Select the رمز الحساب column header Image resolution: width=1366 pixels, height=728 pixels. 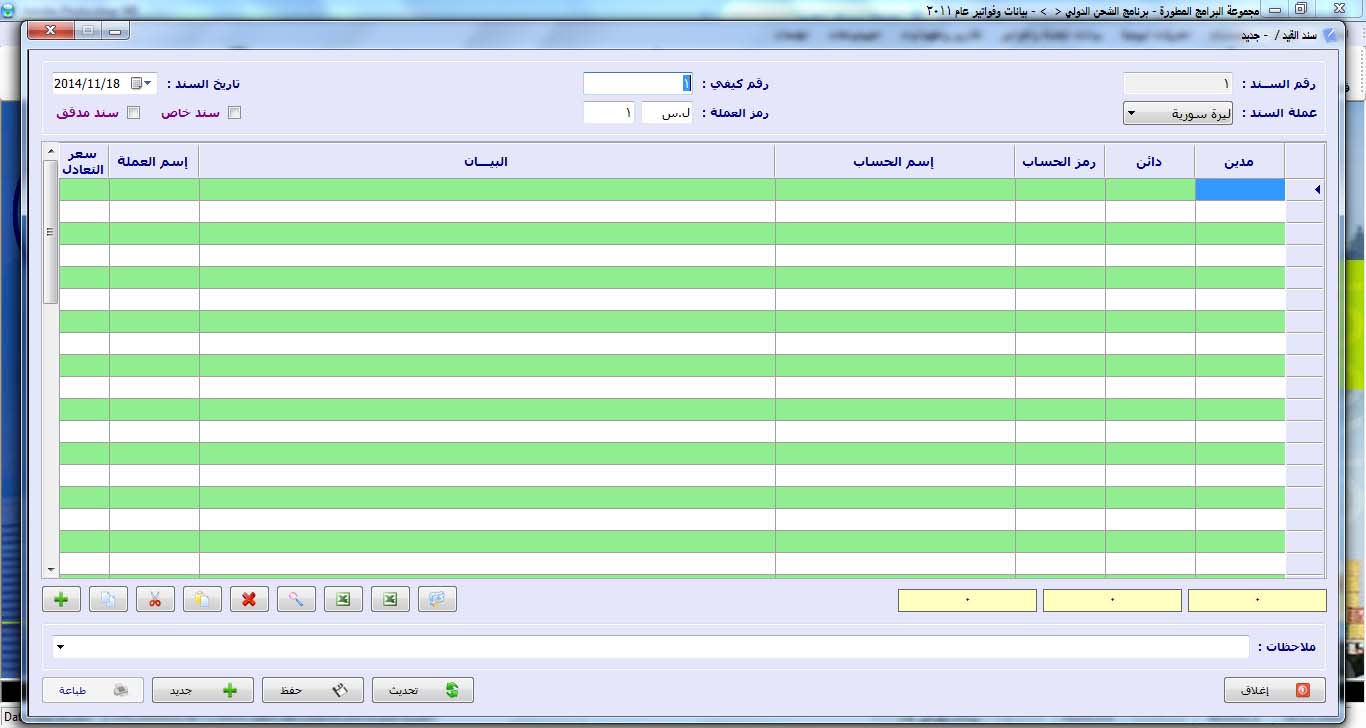pos(1060,161)
